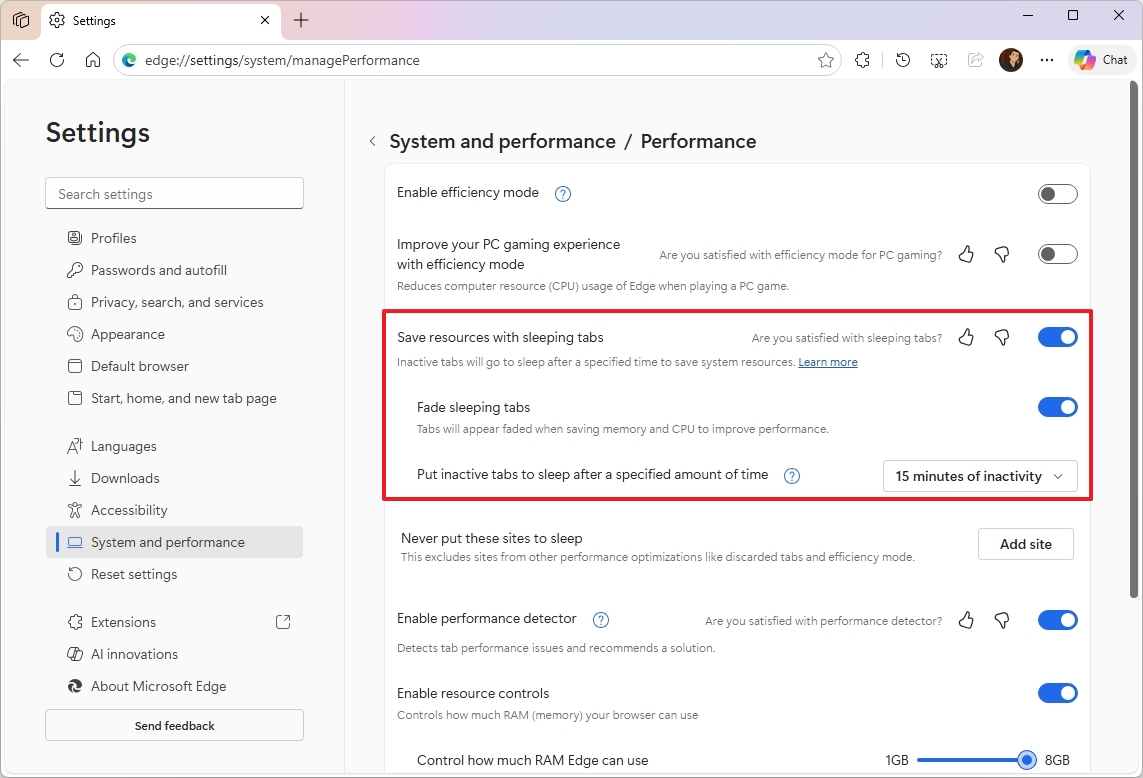Click the Search settings field
The image size is (1143, 778).
pos(174,193)
